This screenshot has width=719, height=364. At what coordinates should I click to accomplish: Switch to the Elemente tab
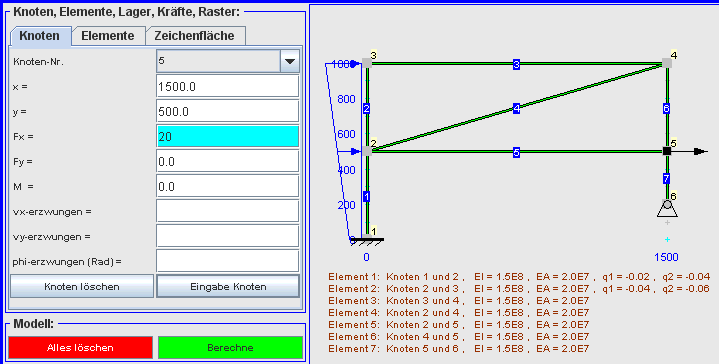tap(108, 36)
